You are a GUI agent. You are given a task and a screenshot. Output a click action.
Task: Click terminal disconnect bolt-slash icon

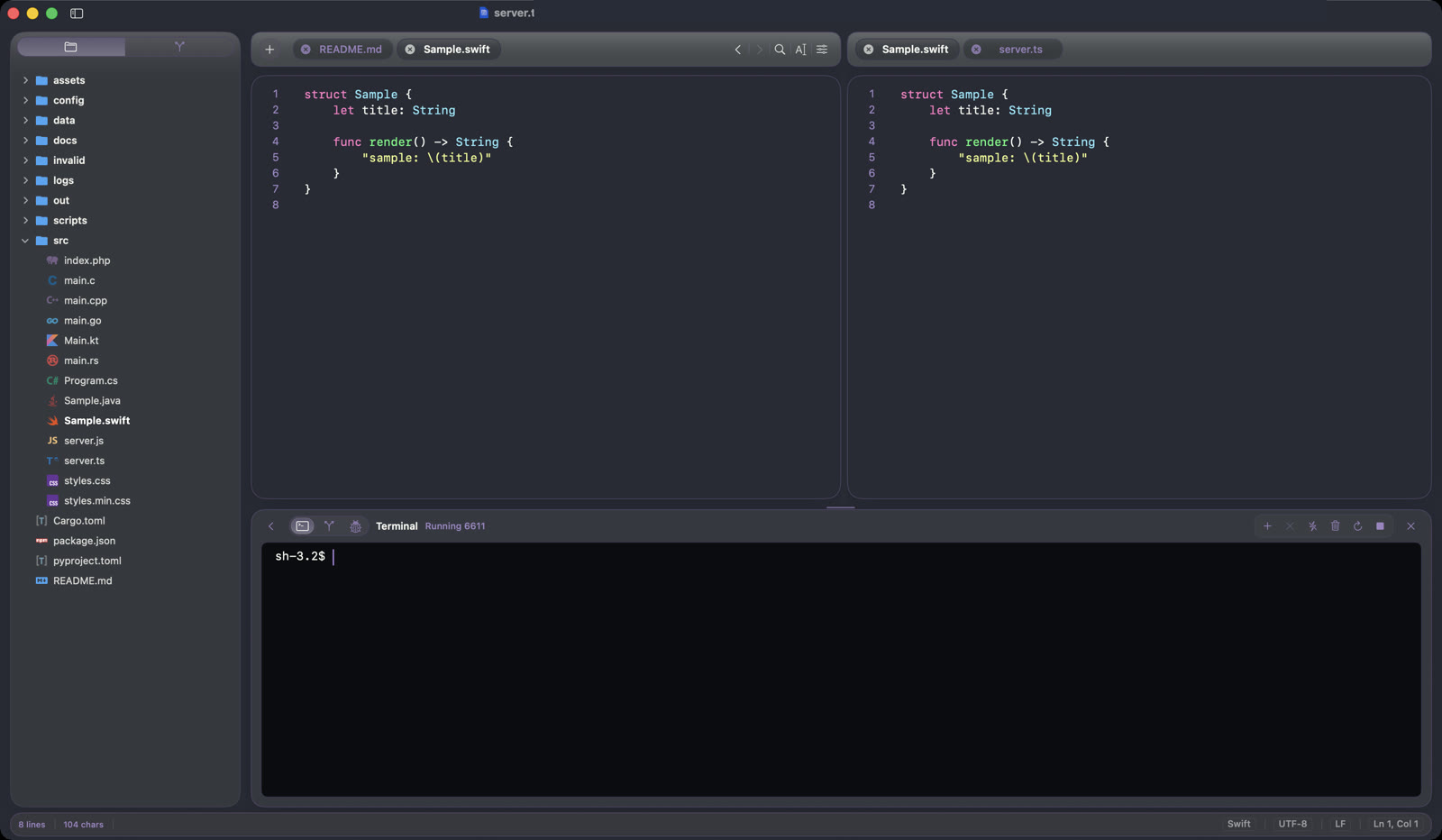click(1312, 526)
